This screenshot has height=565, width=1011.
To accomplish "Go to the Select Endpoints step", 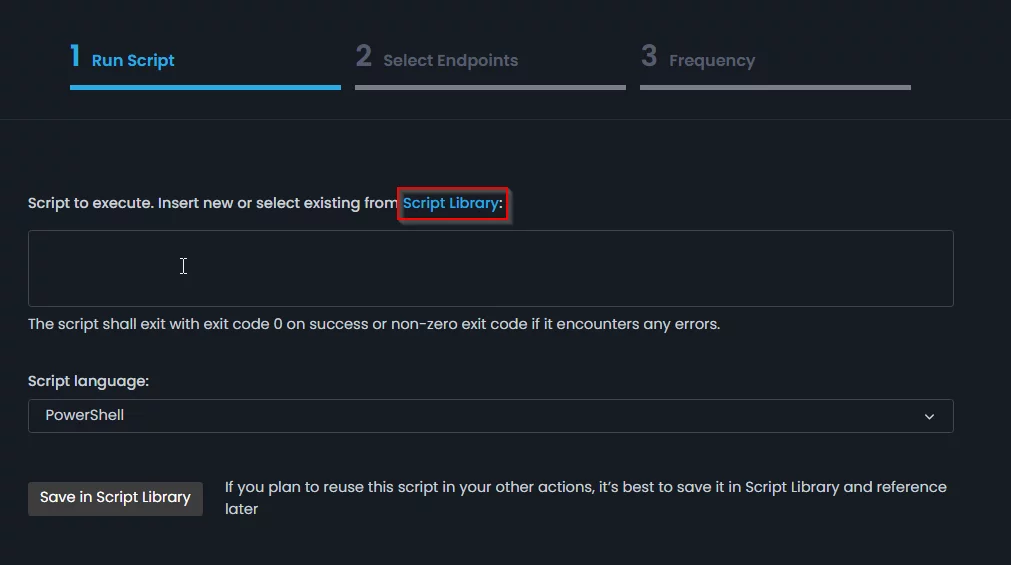I will [x=450, y=60].
